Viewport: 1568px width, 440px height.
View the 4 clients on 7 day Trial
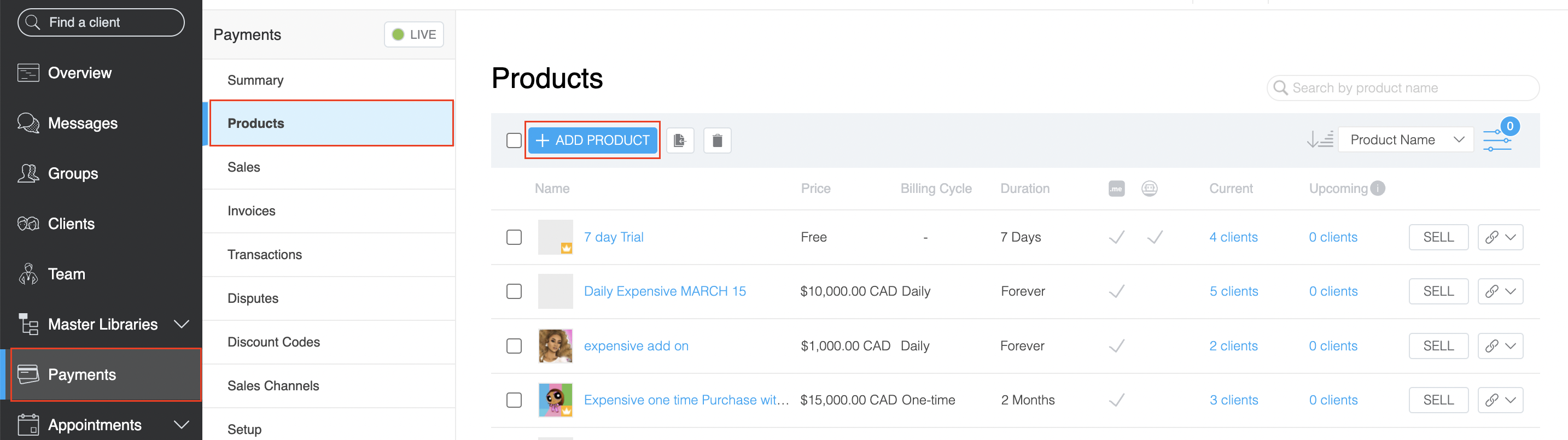click(1233, 237)
